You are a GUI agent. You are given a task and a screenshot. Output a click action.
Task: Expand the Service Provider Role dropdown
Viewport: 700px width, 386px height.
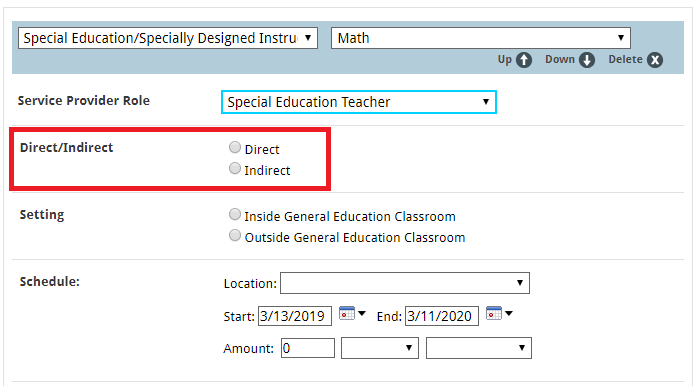[359, 102]
